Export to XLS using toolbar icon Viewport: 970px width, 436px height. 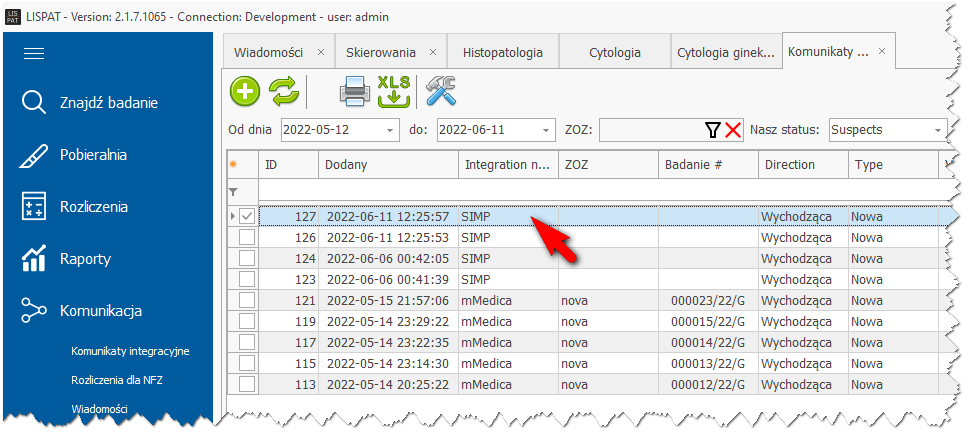pos(394,92)
